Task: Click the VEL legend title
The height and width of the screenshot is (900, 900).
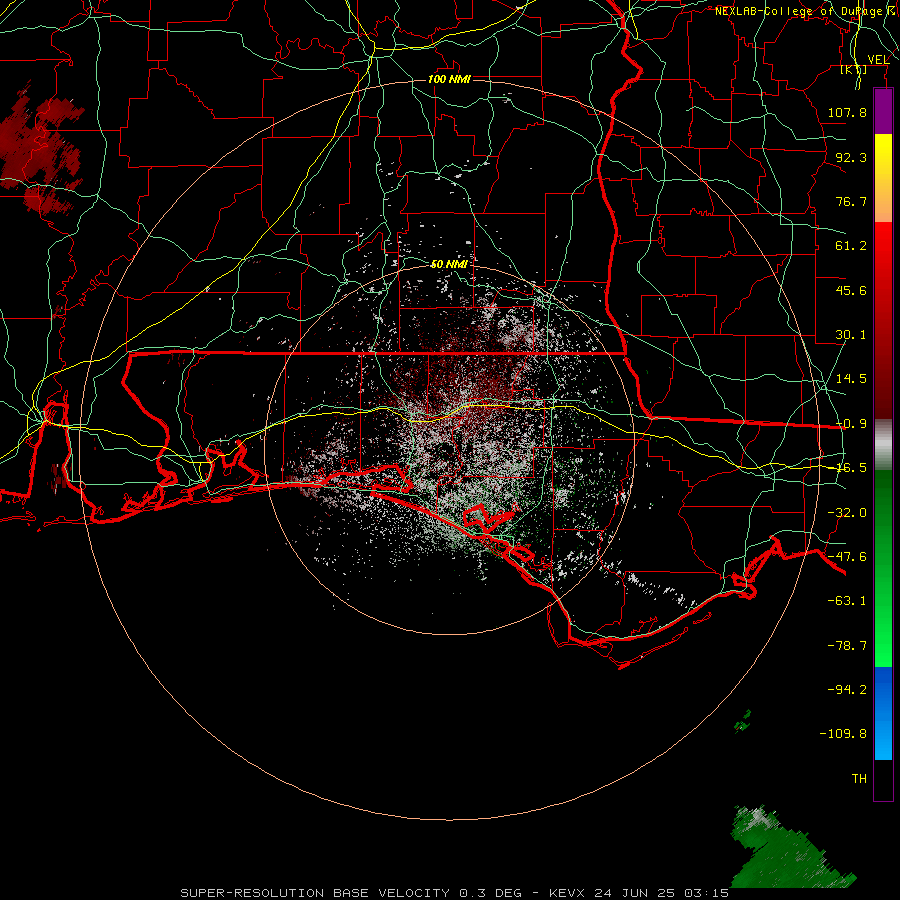Action: coord(878,60)
